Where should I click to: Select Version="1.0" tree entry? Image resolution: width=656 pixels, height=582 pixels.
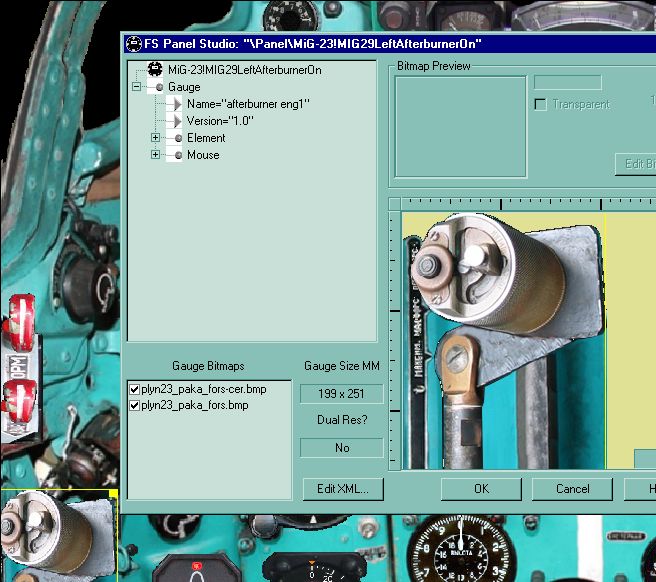pyautogui.click(x=220, y=121)
